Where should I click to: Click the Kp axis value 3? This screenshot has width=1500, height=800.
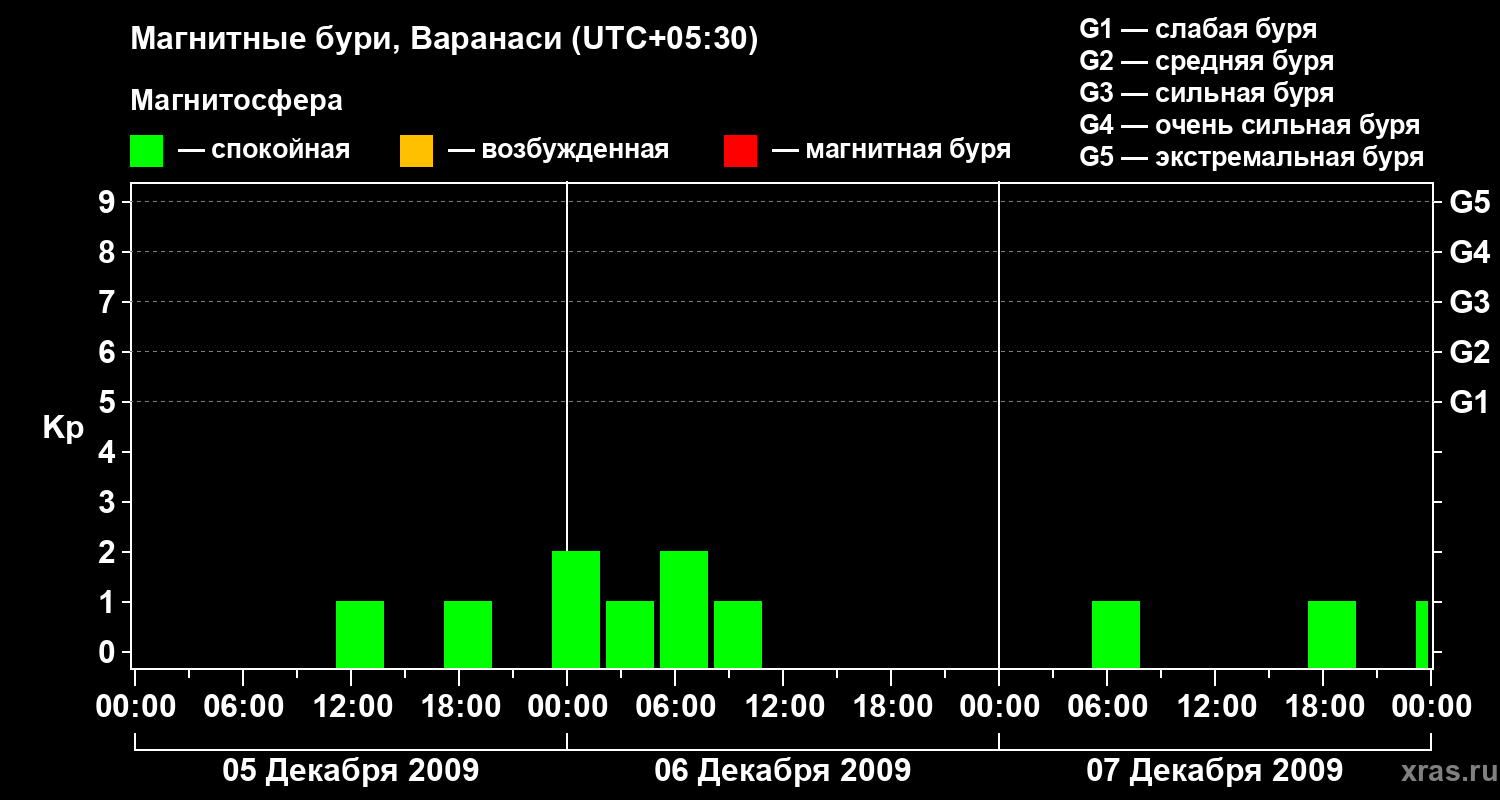[109, 502]
